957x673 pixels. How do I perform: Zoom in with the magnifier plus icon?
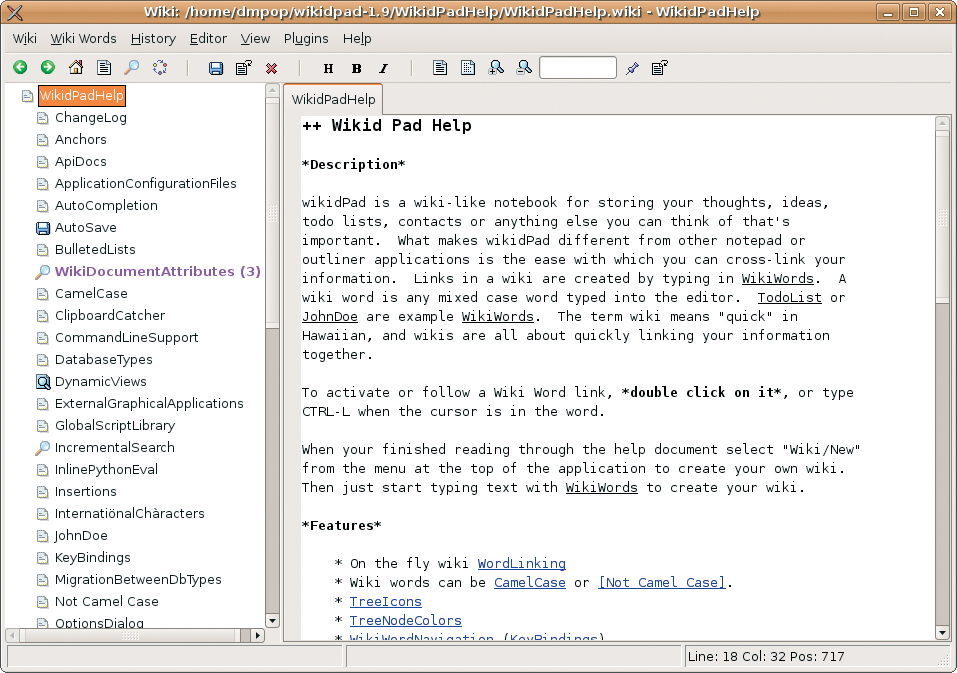[496, 68]
